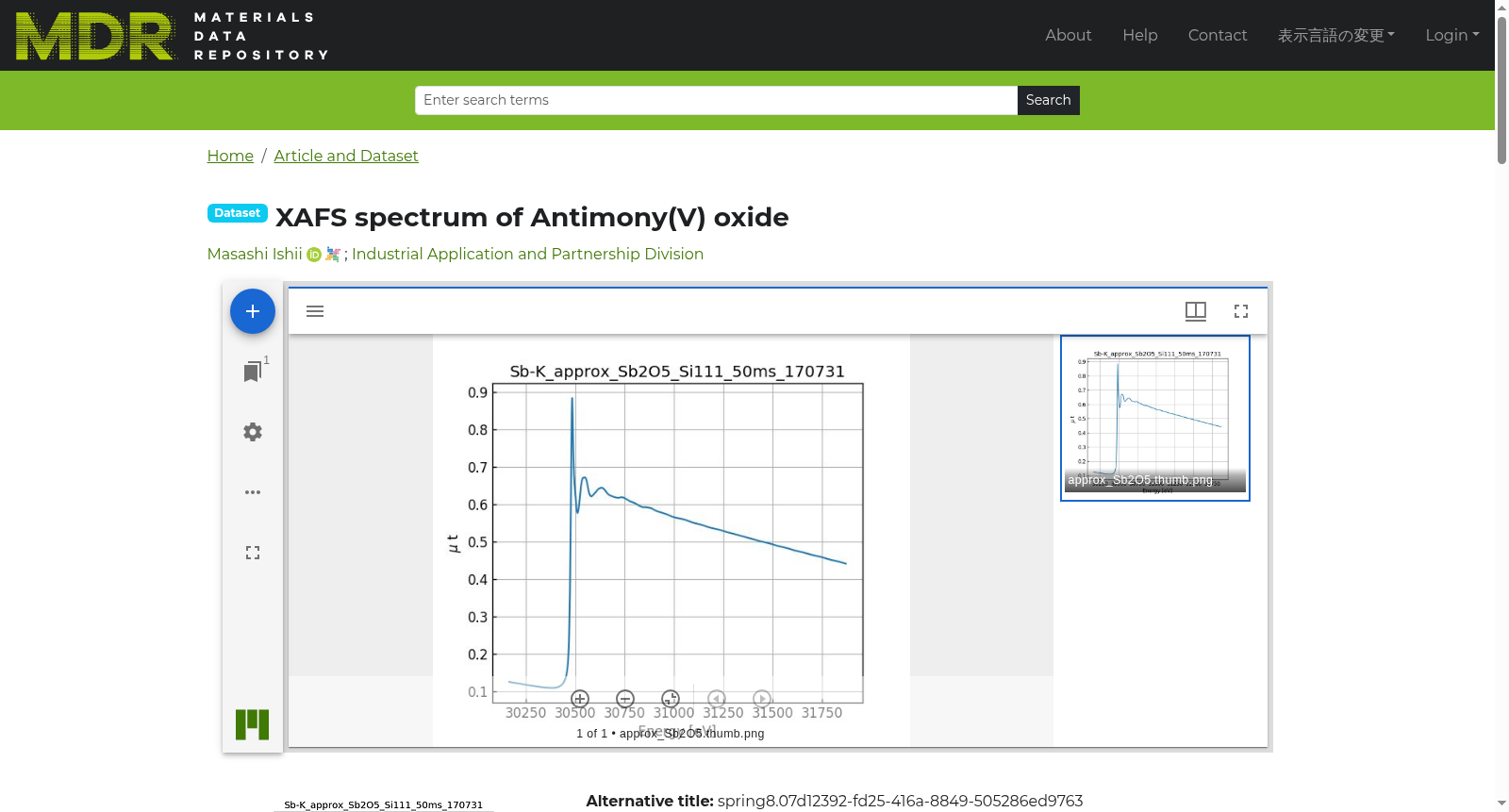Expand the 表示言語の変更 language dropdown
Image resolution: width=1509 pixels, height=812 pixels.
pos(1336,35)
